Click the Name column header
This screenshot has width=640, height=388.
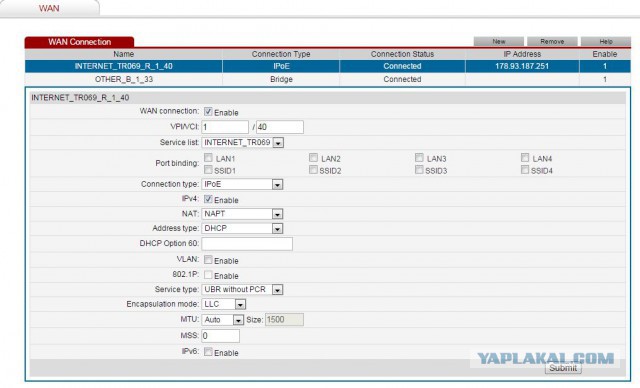(124, 54)
